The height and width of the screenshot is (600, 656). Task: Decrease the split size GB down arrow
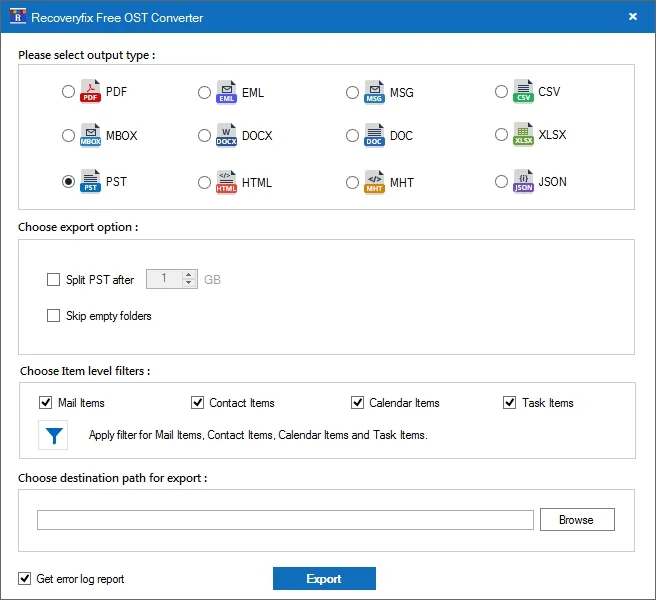click(189, 283)
